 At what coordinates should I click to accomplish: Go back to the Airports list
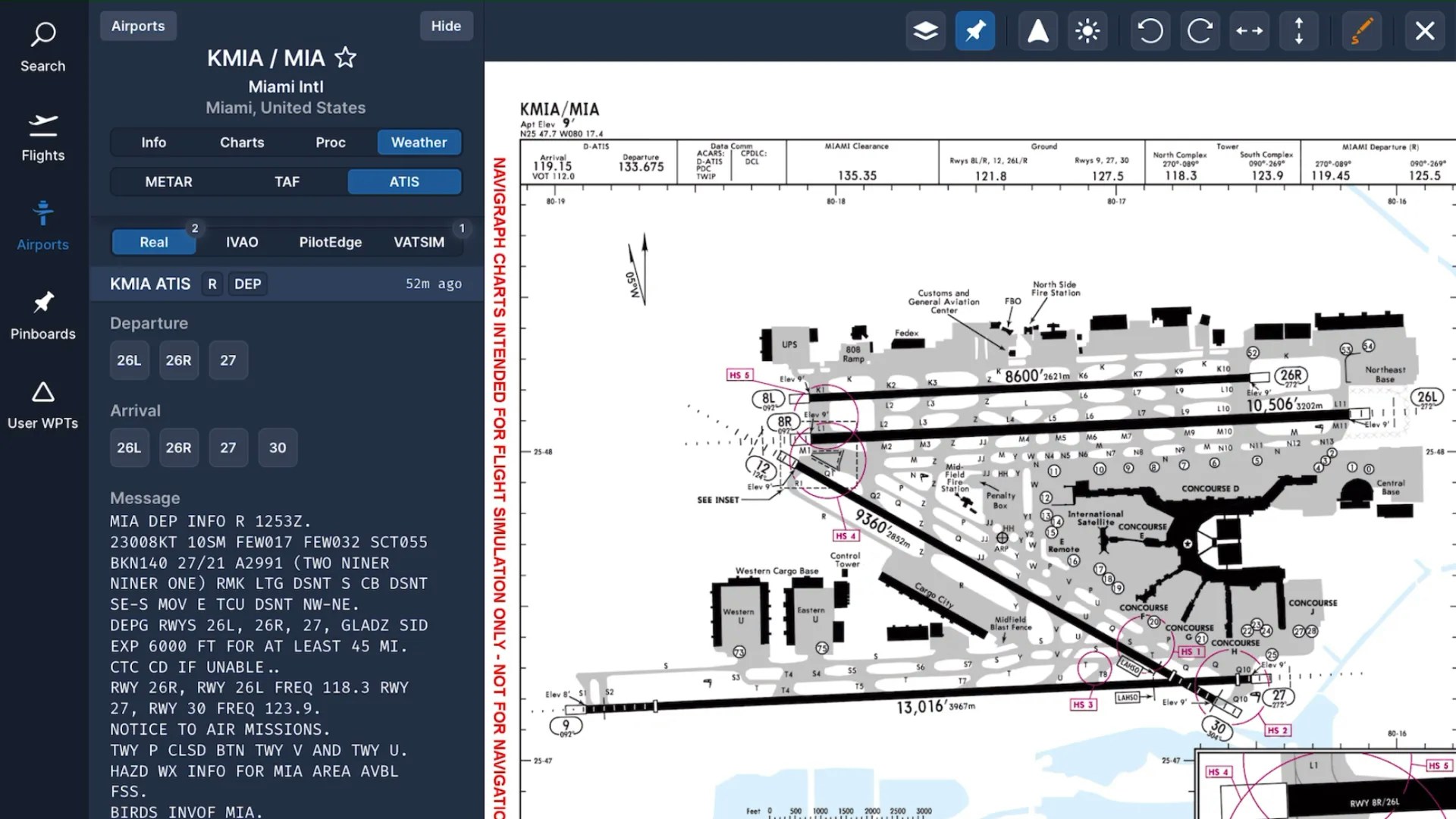click(x=138, y=26)
